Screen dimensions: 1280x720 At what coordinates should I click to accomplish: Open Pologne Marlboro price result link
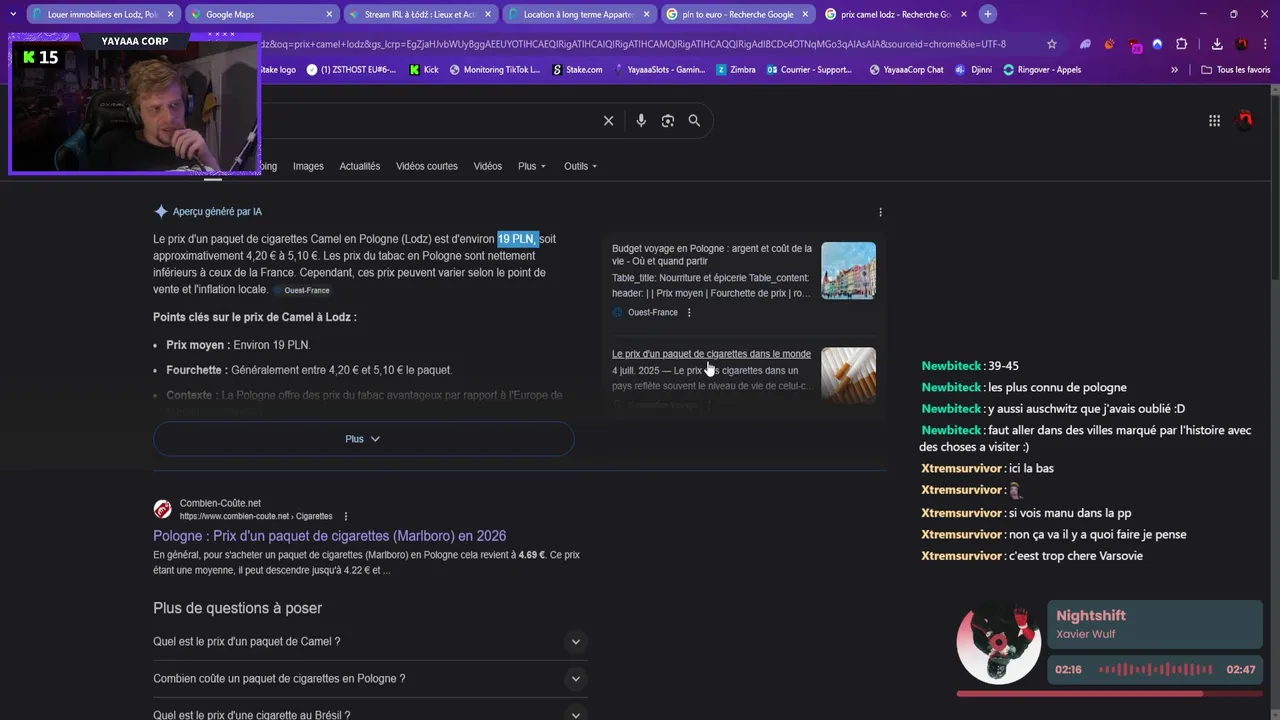329,536
